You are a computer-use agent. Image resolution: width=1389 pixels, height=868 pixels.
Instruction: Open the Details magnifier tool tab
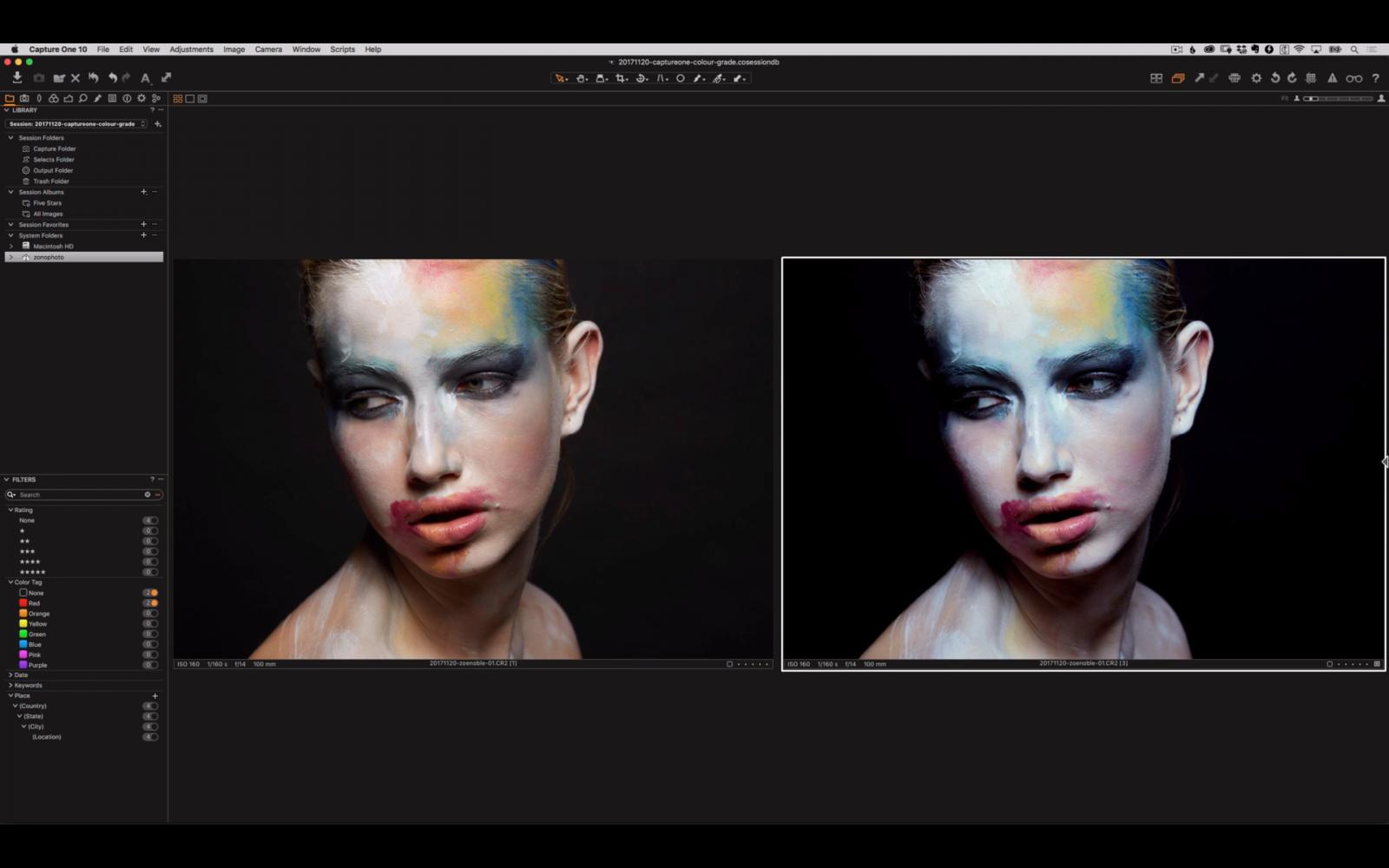pos(82,97)
